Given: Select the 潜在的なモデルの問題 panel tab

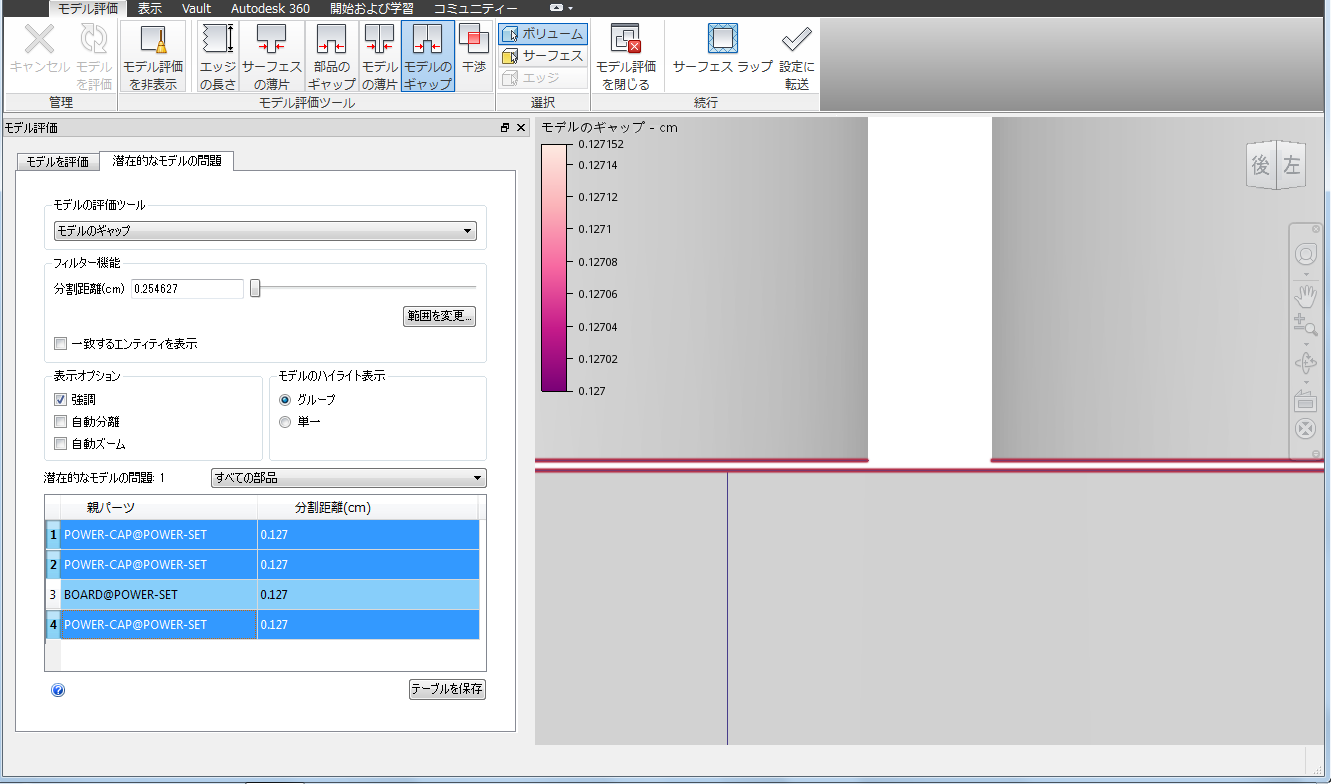Looking at the screenshot, I should pyautogui.click(x=167, y=160).
